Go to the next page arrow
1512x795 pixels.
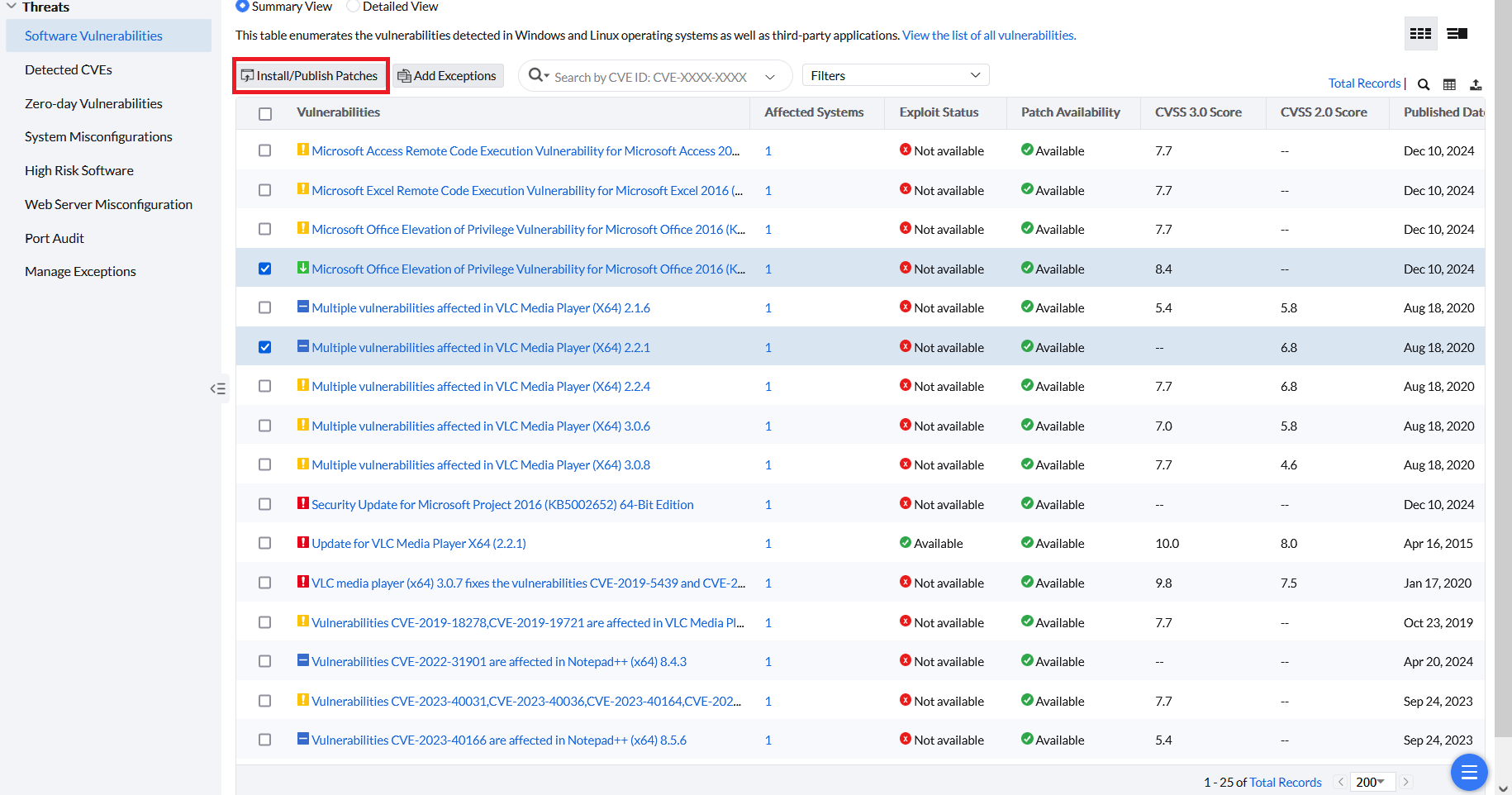coord(1405,782)
